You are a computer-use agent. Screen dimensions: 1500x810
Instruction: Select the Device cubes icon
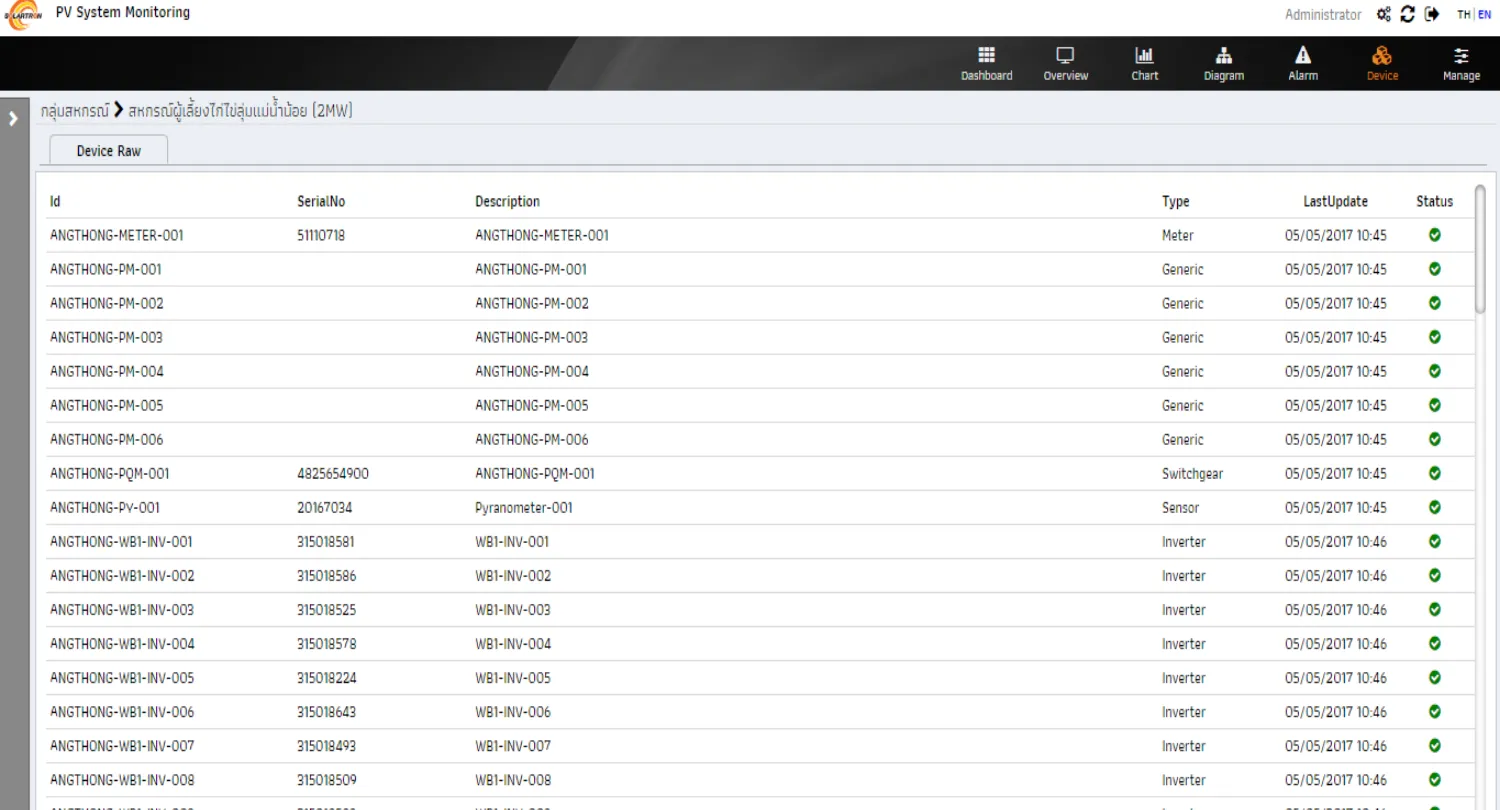click(1382, 55)
